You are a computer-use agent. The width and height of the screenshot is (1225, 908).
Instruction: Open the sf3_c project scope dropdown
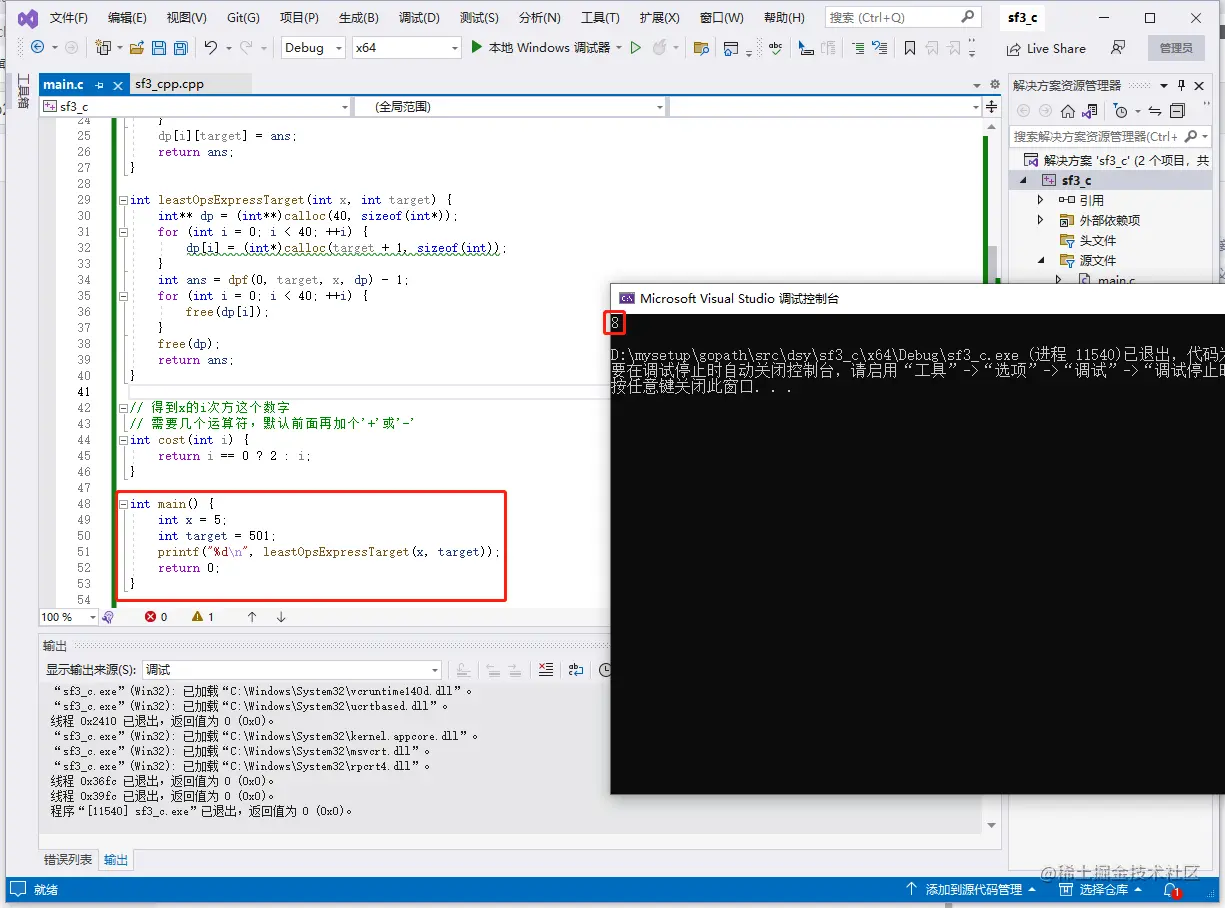[x=195, y=106]
